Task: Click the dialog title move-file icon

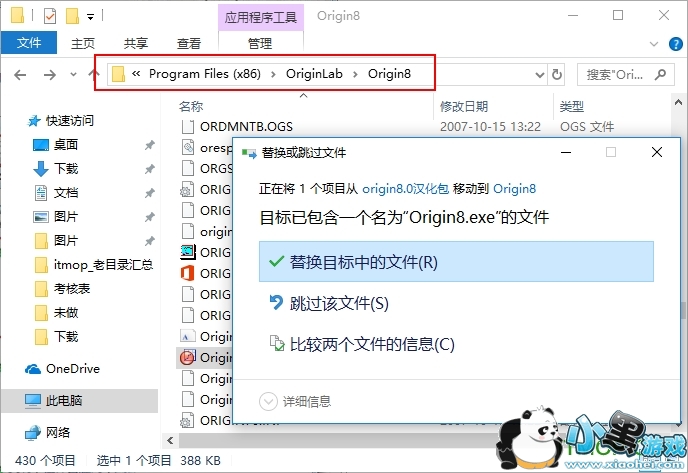Action: pyautogui.click(x=249, y=153)
